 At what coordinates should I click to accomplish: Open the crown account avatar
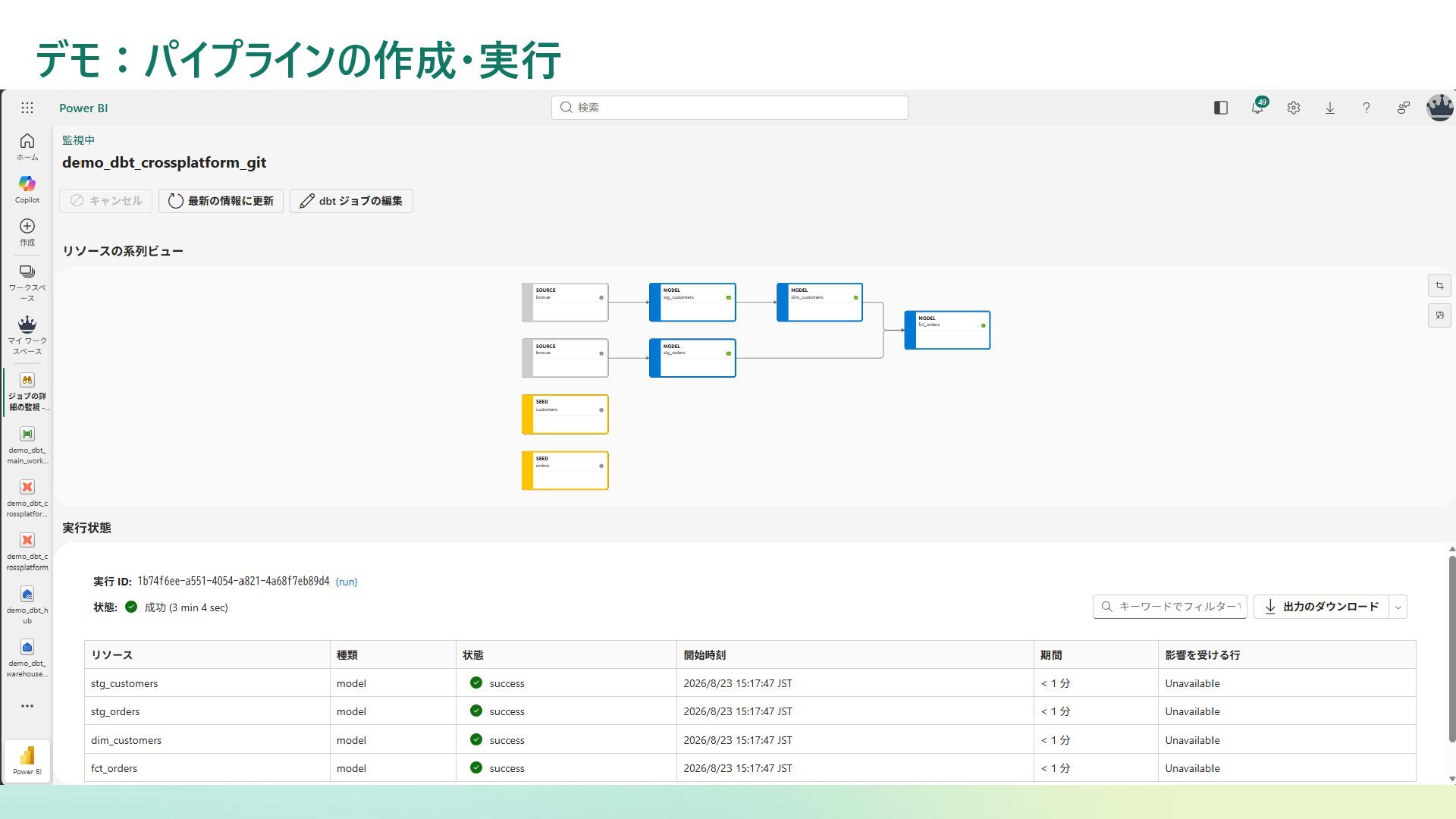pos(1439,108)
